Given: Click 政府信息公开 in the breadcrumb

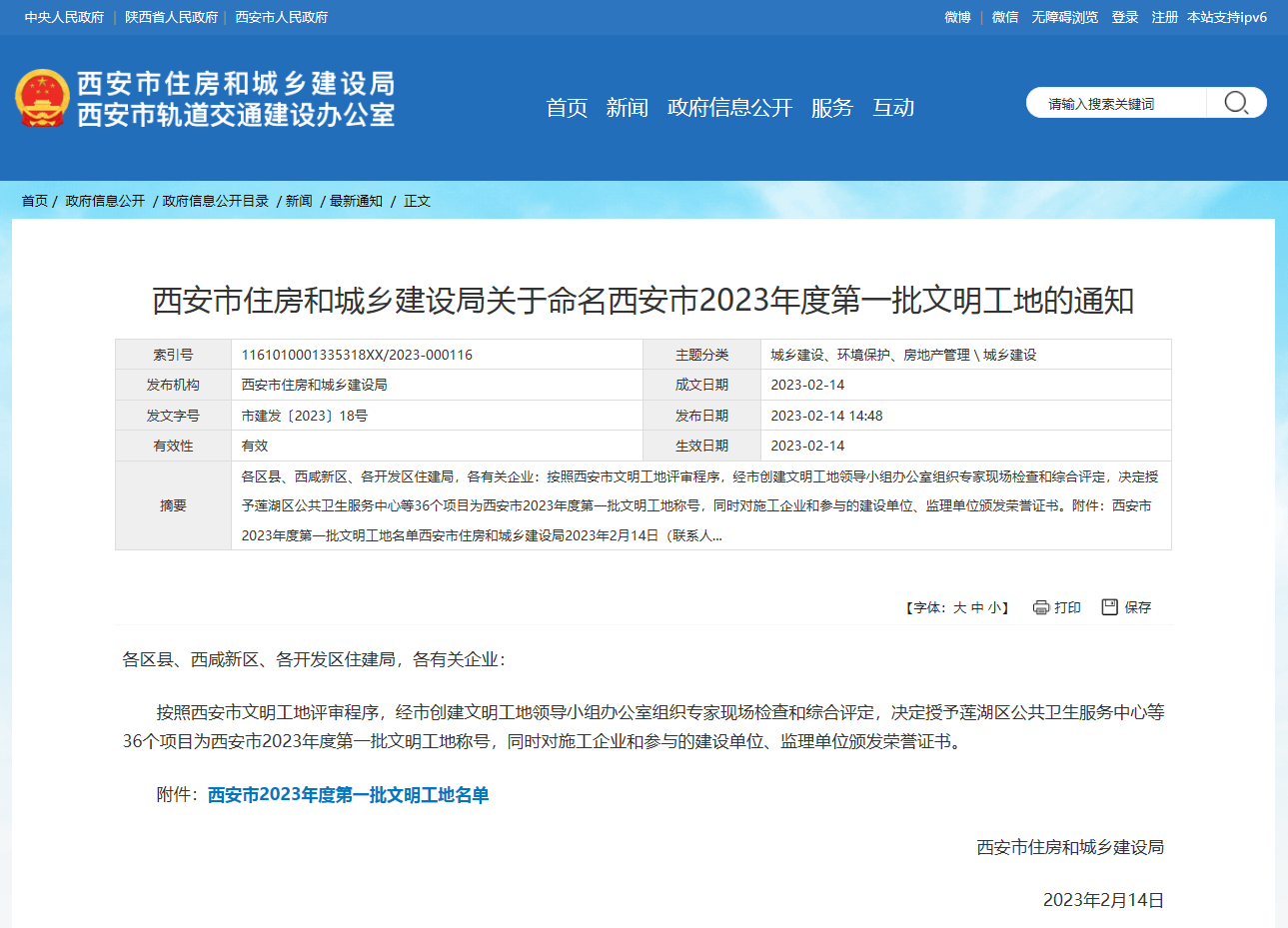Looking at the screenshot, I should pos(105,201).
